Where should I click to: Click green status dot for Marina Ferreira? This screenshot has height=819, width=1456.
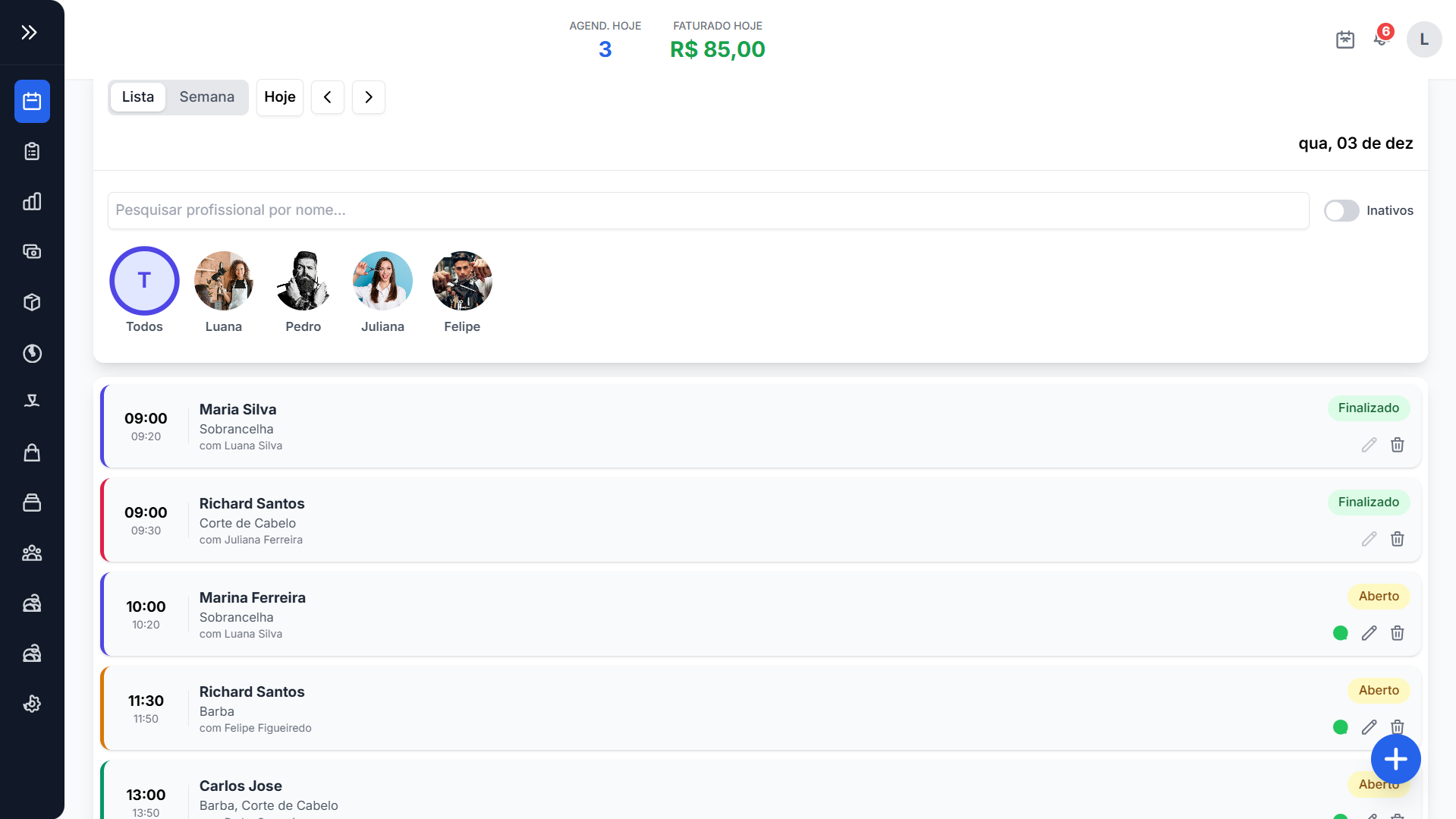[1340, 633]
